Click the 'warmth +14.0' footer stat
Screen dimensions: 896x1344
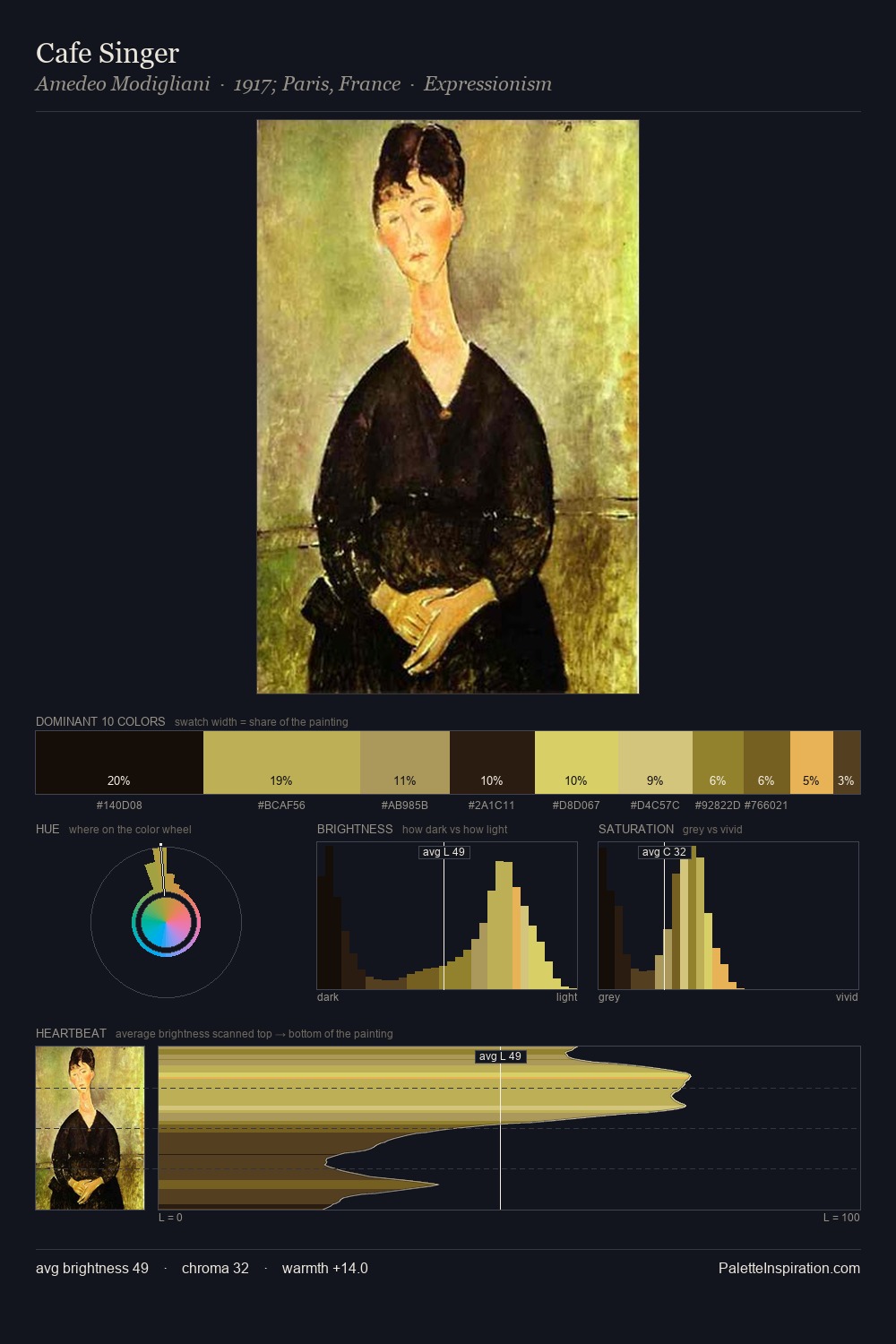(x=325, y=1268)
